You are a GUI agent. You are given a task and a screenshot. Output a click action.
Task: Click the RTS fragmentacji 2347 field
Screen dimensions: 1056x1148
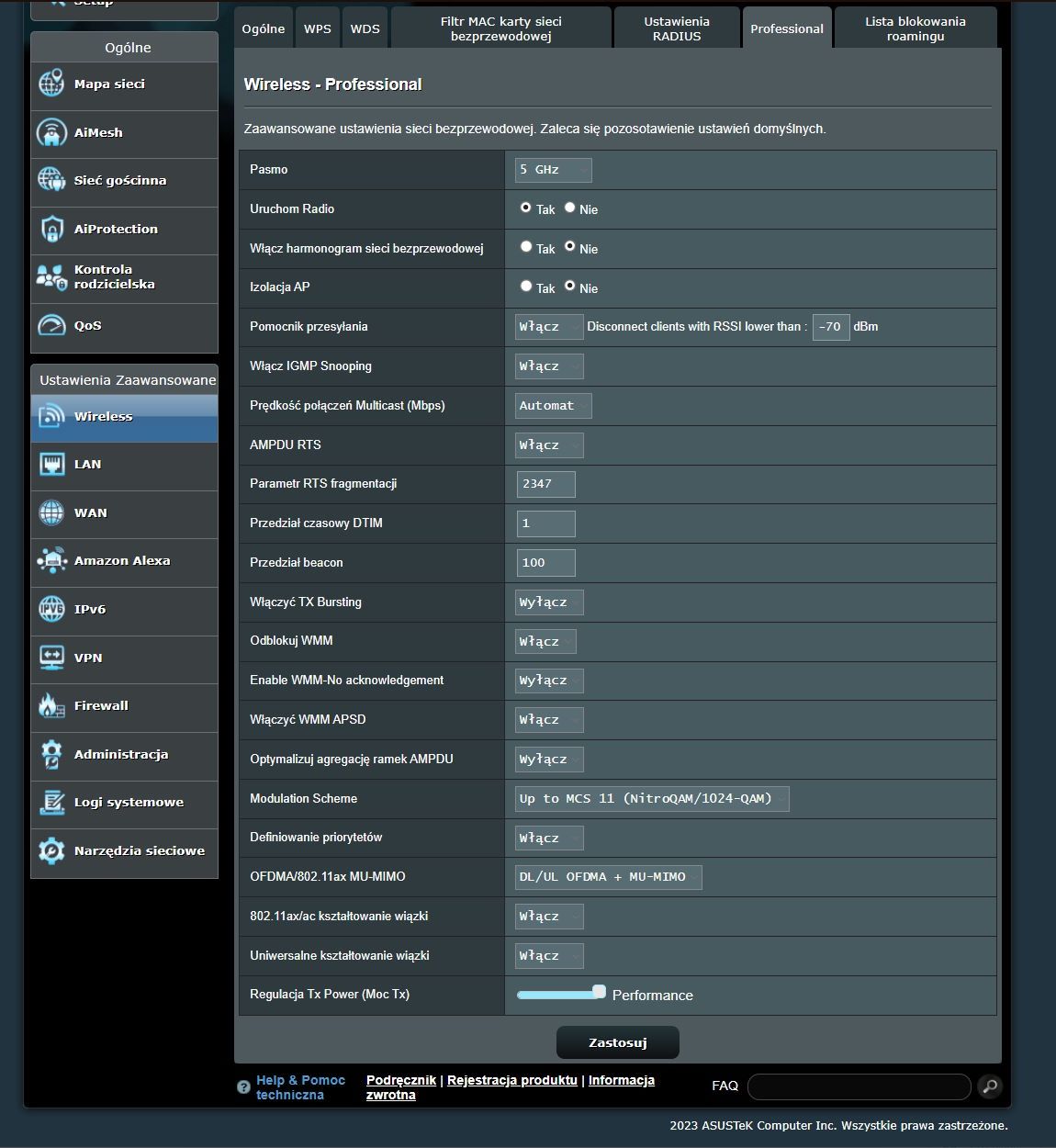pos(546,484)
